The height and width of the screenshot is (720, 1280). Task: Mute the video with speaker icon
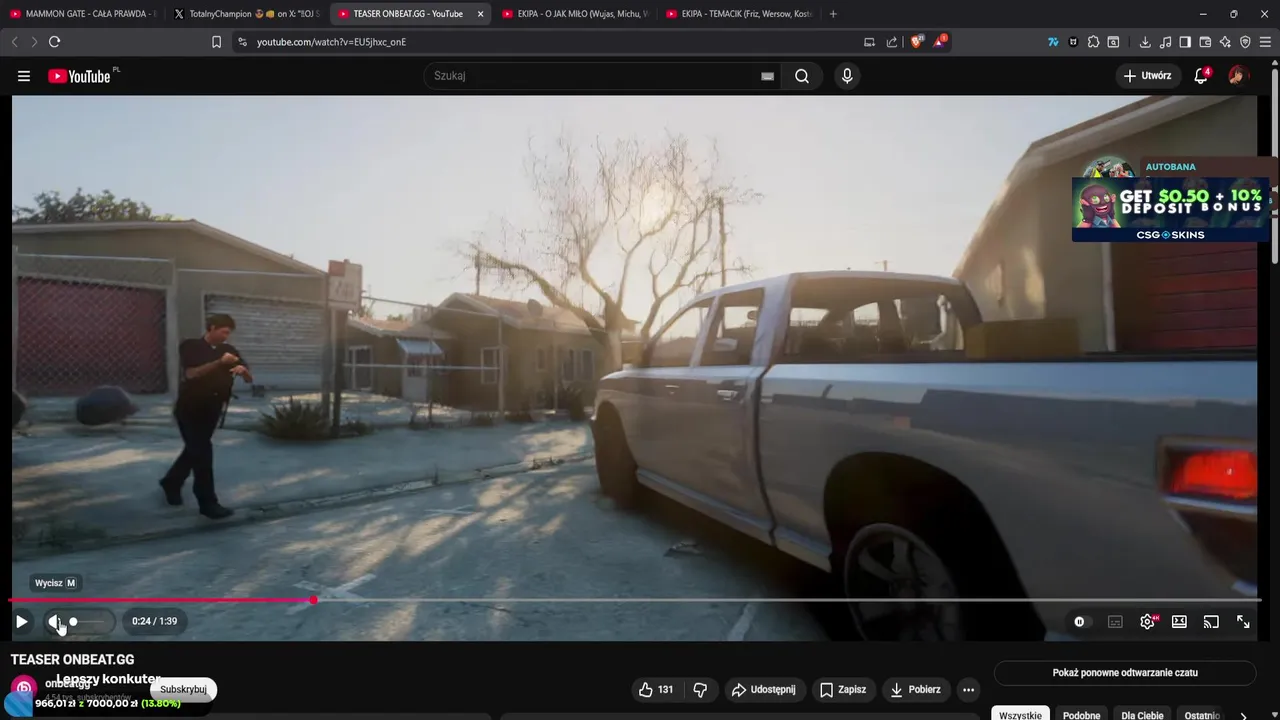(54, 621)
